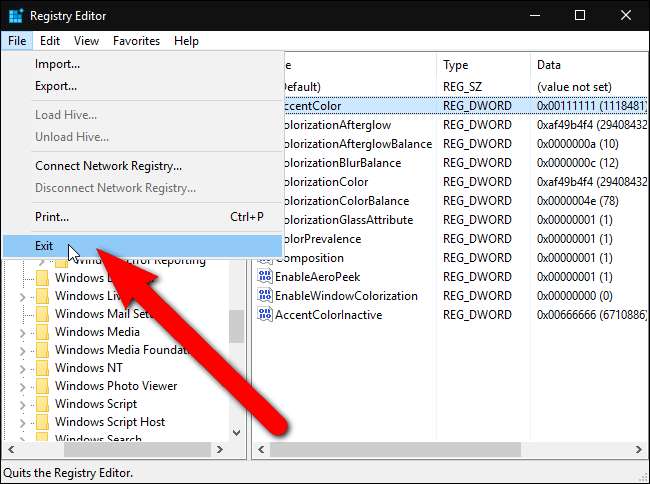Screen dimensions: 650x484
Task: Sort values by the Type column header
Action: point(456,65)
